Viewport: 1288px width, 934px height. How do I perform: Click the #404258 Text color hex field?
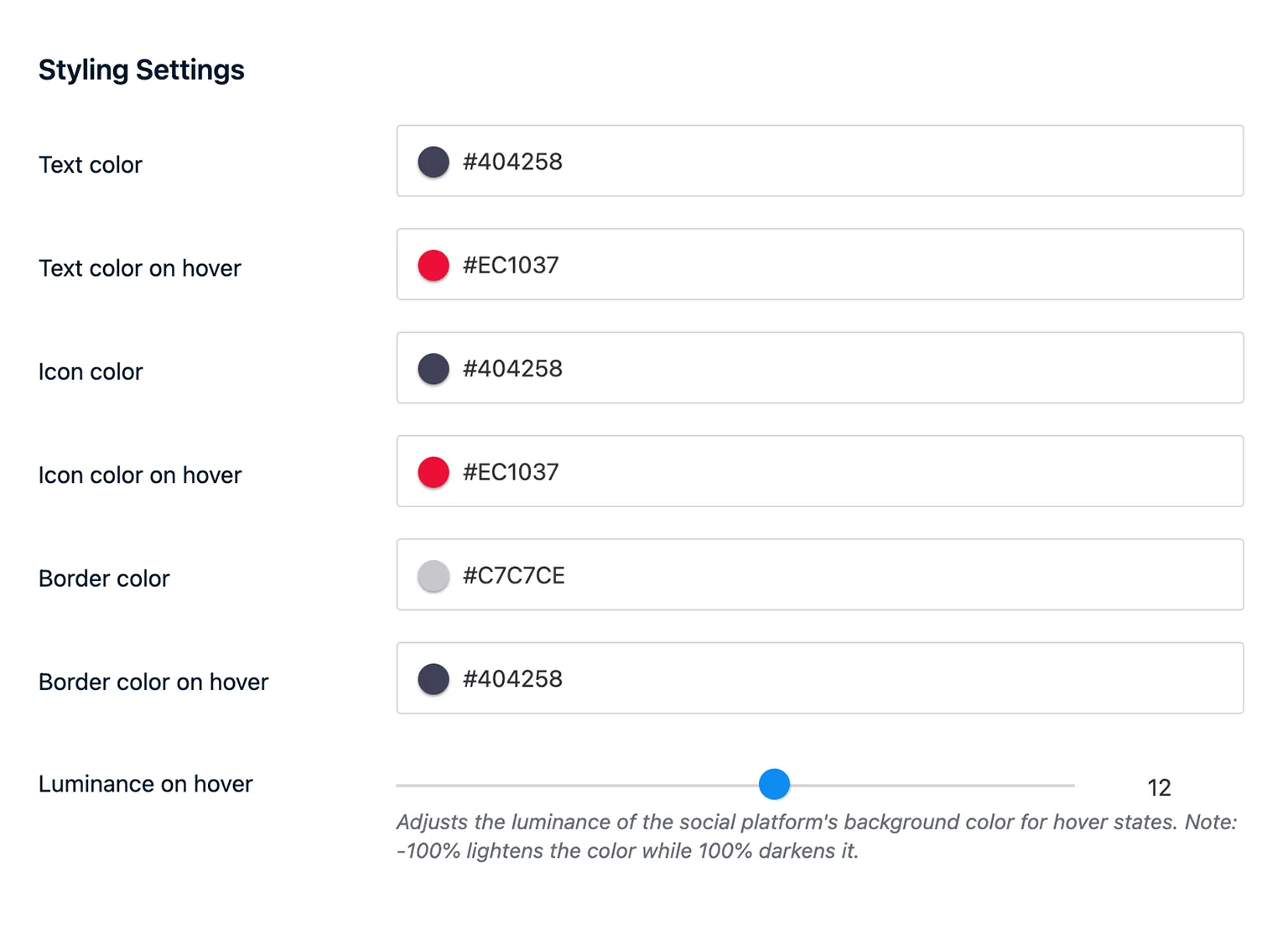coord(755,161)
